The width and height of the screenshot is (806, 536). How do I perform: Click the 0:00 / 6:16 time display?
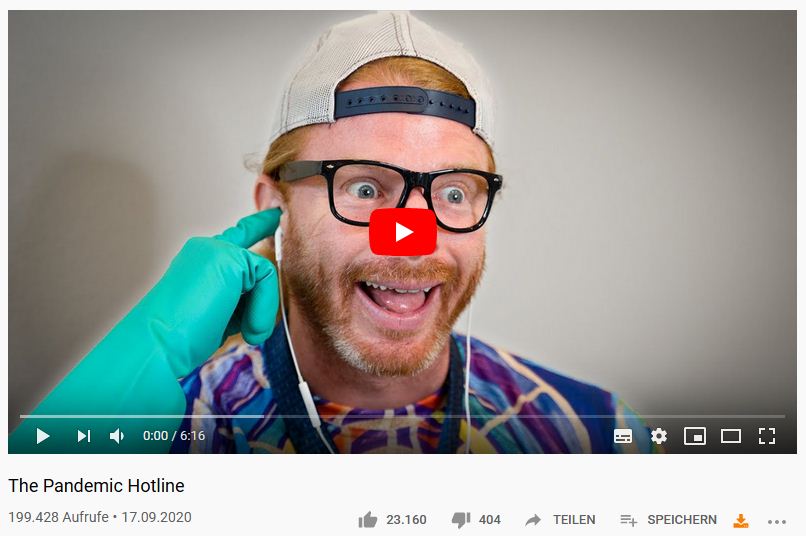(174, 436)
